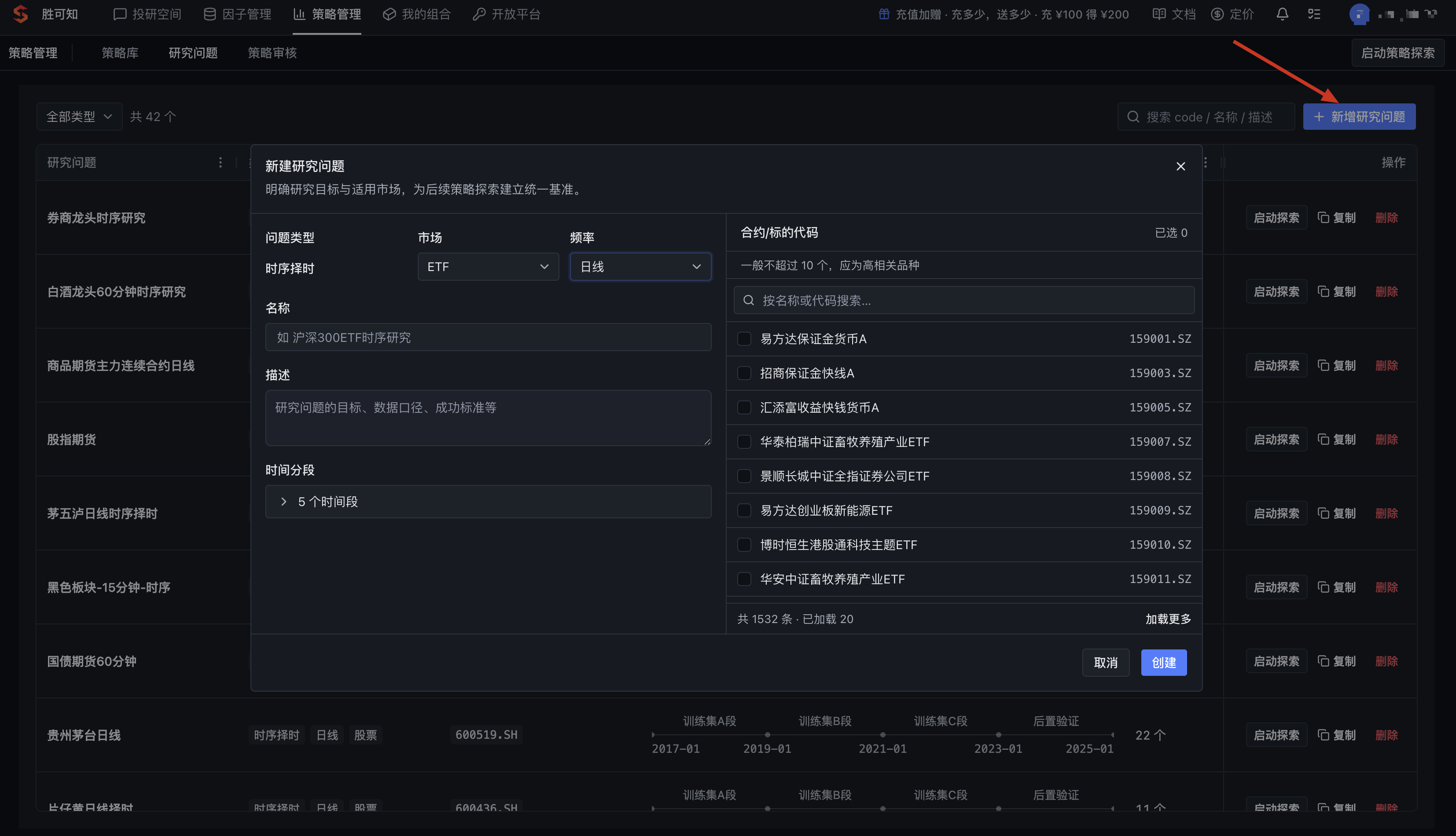Click the 创建 button
Image resolution: width=1456 pixels, height=836 pixels.
click(x=1164, y=663)
